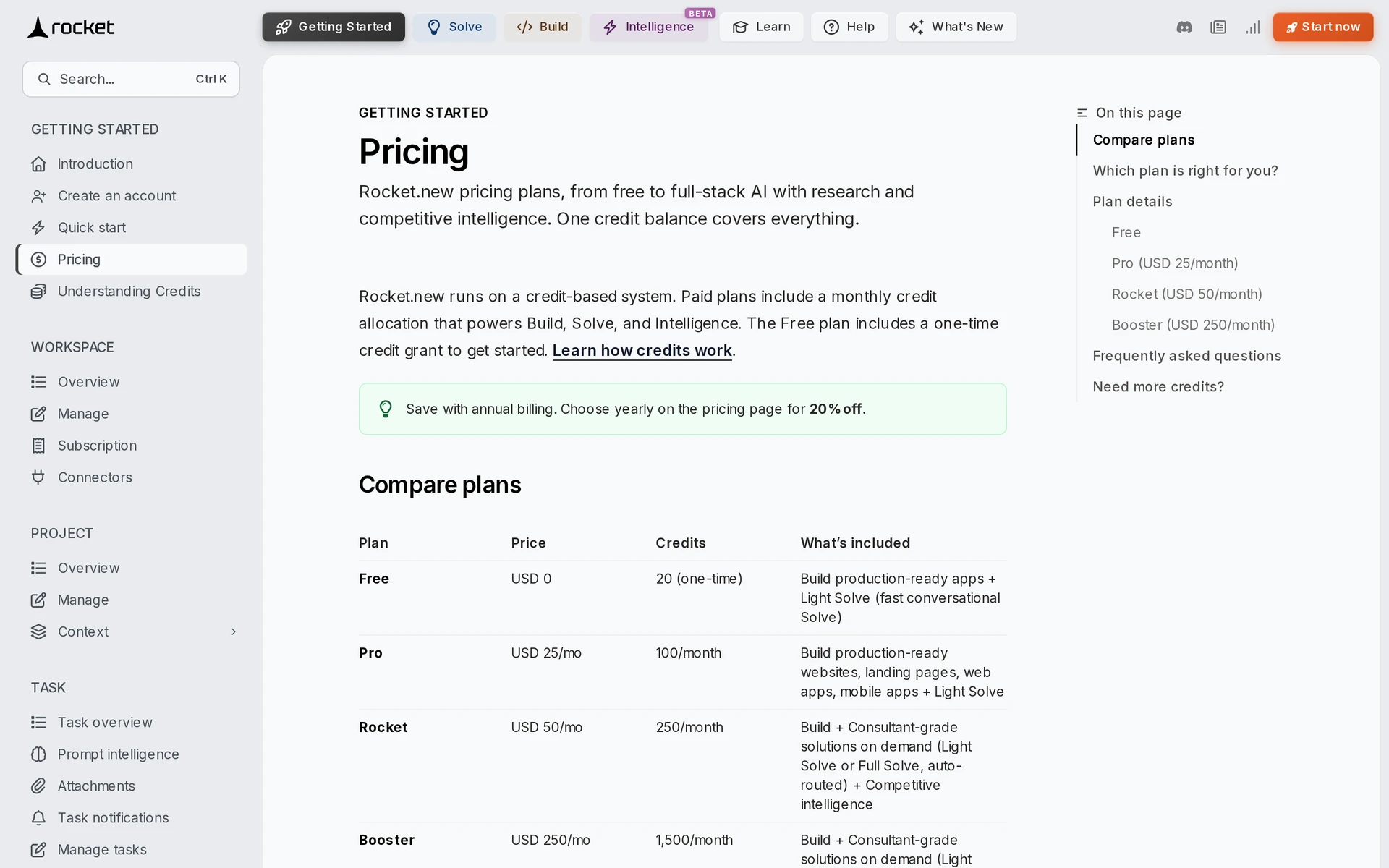This screenshot has height=868, width=1389.
Task: Jump to Booster (USD 250/month) anchor
Action: pyautogui.click(x=1193, y=325)
